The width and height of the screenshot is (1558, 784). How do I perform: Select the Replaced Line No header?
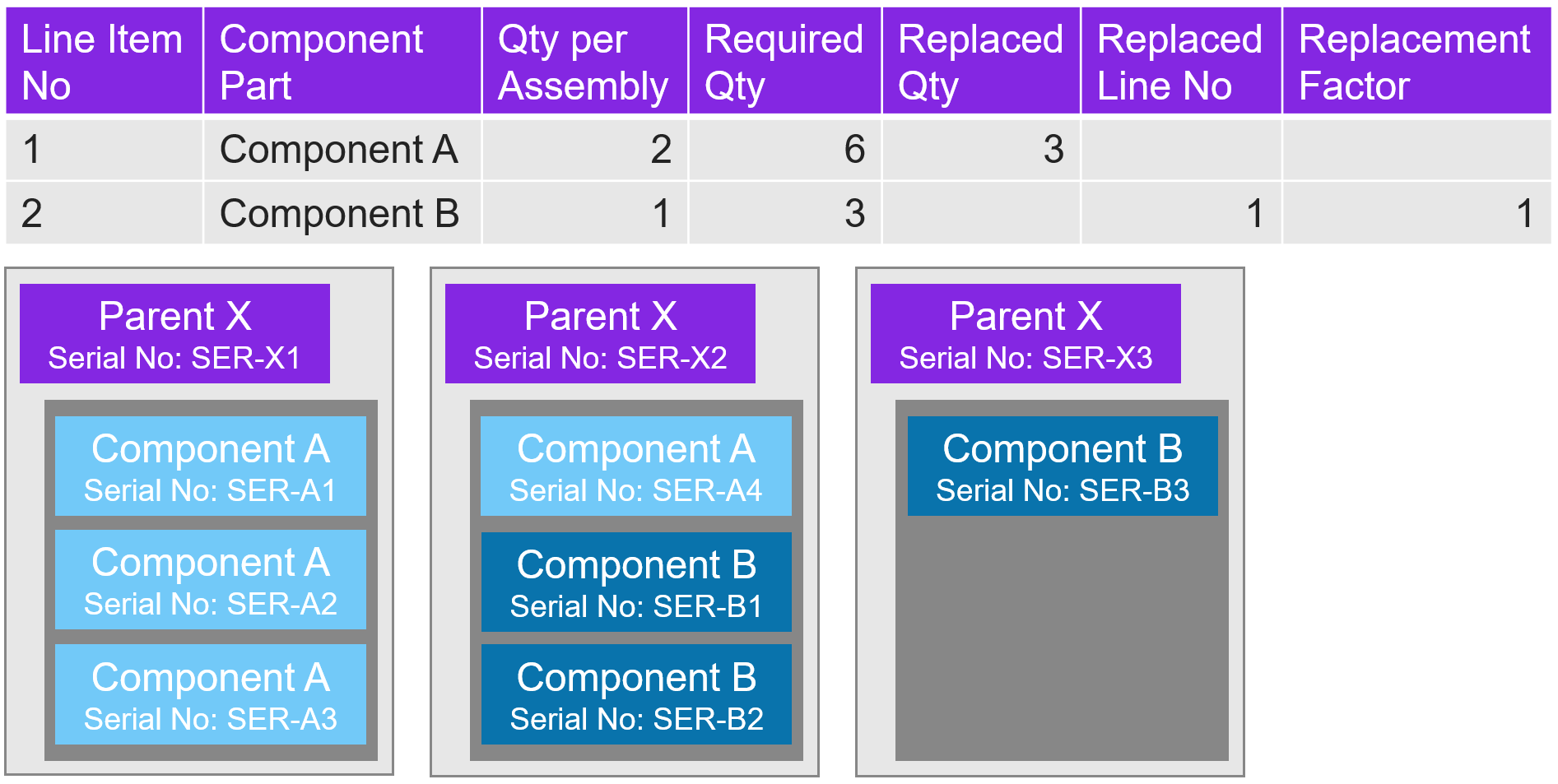click(1180, 62)
